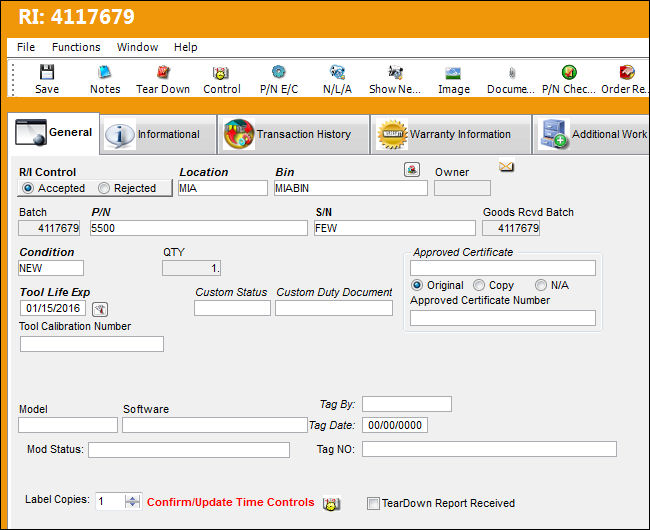Switch to the Informational tab
650x530 pixels.
coord(158,134)
